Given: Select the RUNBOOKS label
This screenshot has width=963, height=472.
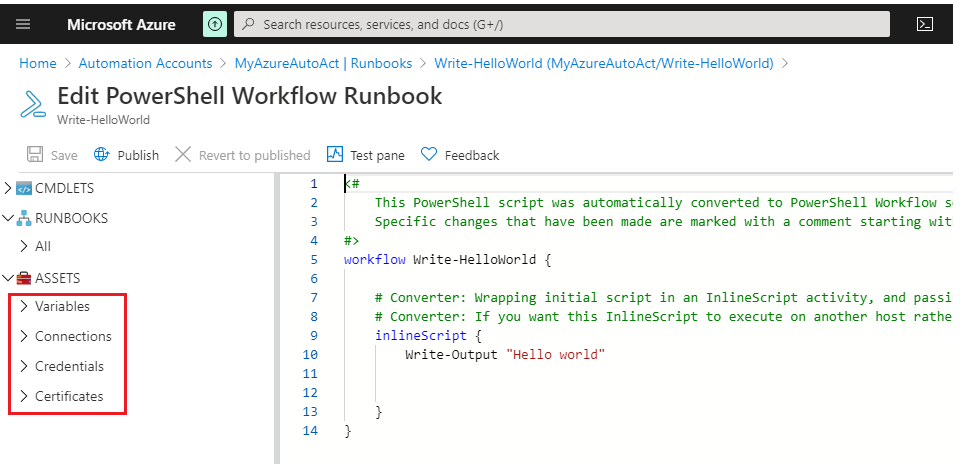Looking at the screenshot, I should [71, 218].
